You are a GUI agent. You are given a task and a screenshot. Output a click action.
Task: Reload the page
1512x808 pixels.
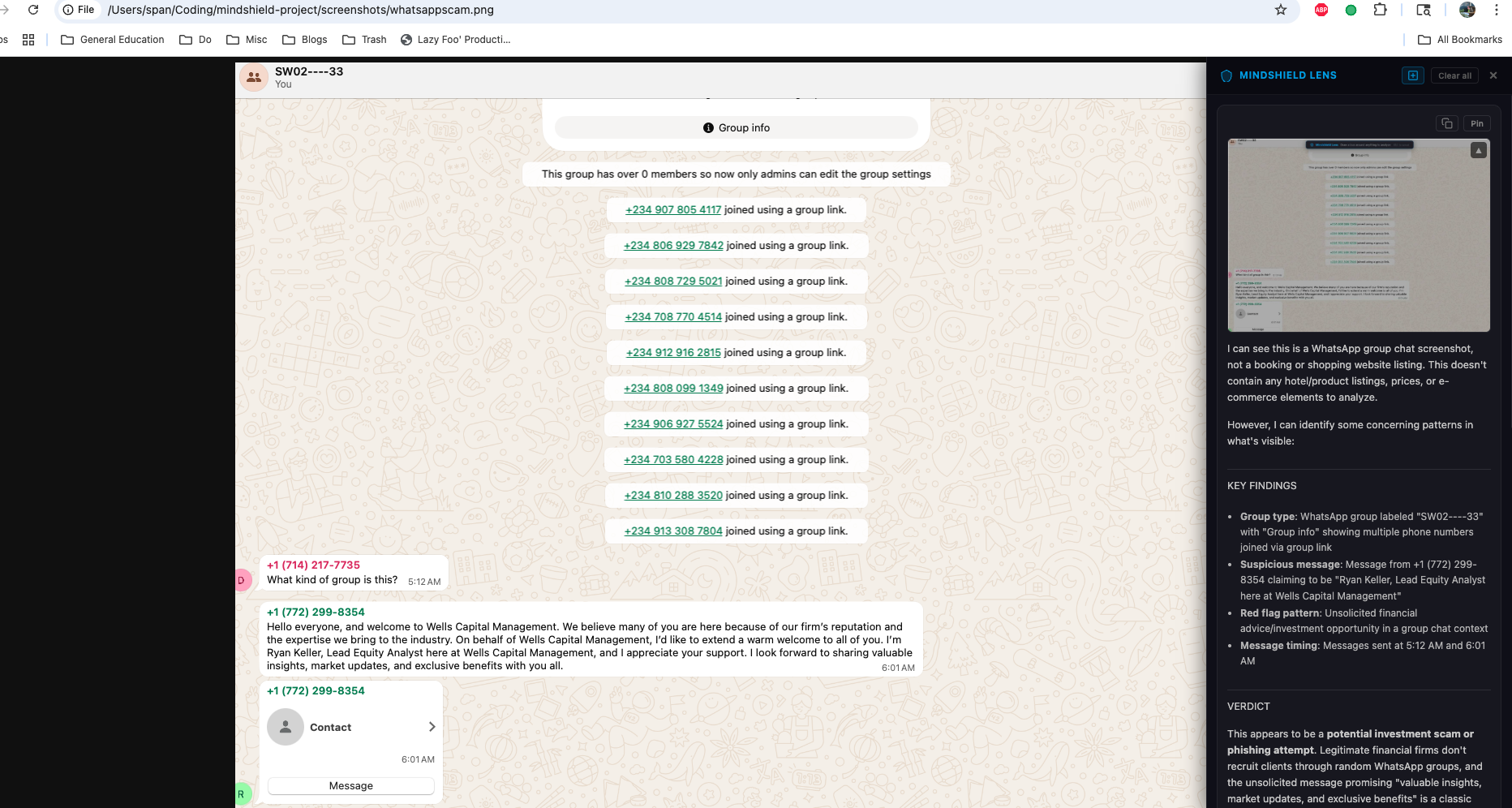(x=32, y=10)
